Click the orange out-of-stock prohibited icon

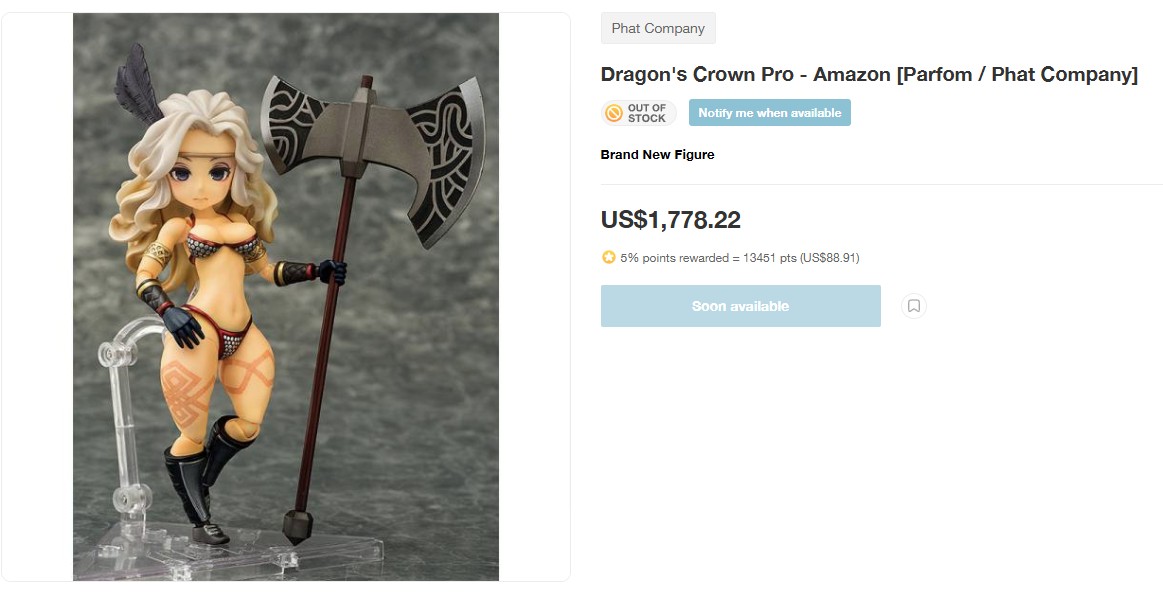pyautogui.click(x=614, y=113)
